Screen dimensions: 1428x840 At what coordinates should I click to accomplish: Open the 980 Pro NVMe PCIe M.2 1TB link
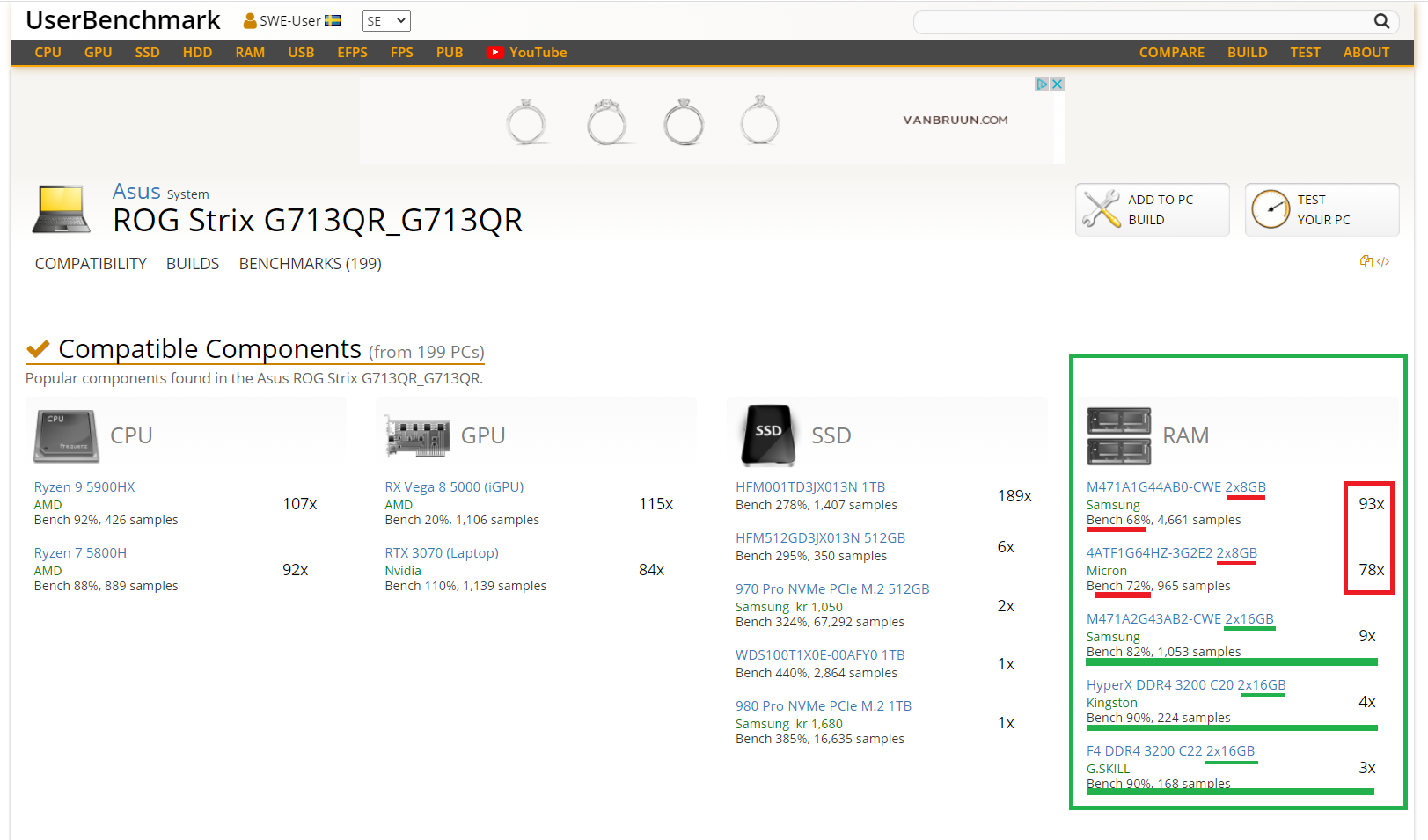(824, 706)
